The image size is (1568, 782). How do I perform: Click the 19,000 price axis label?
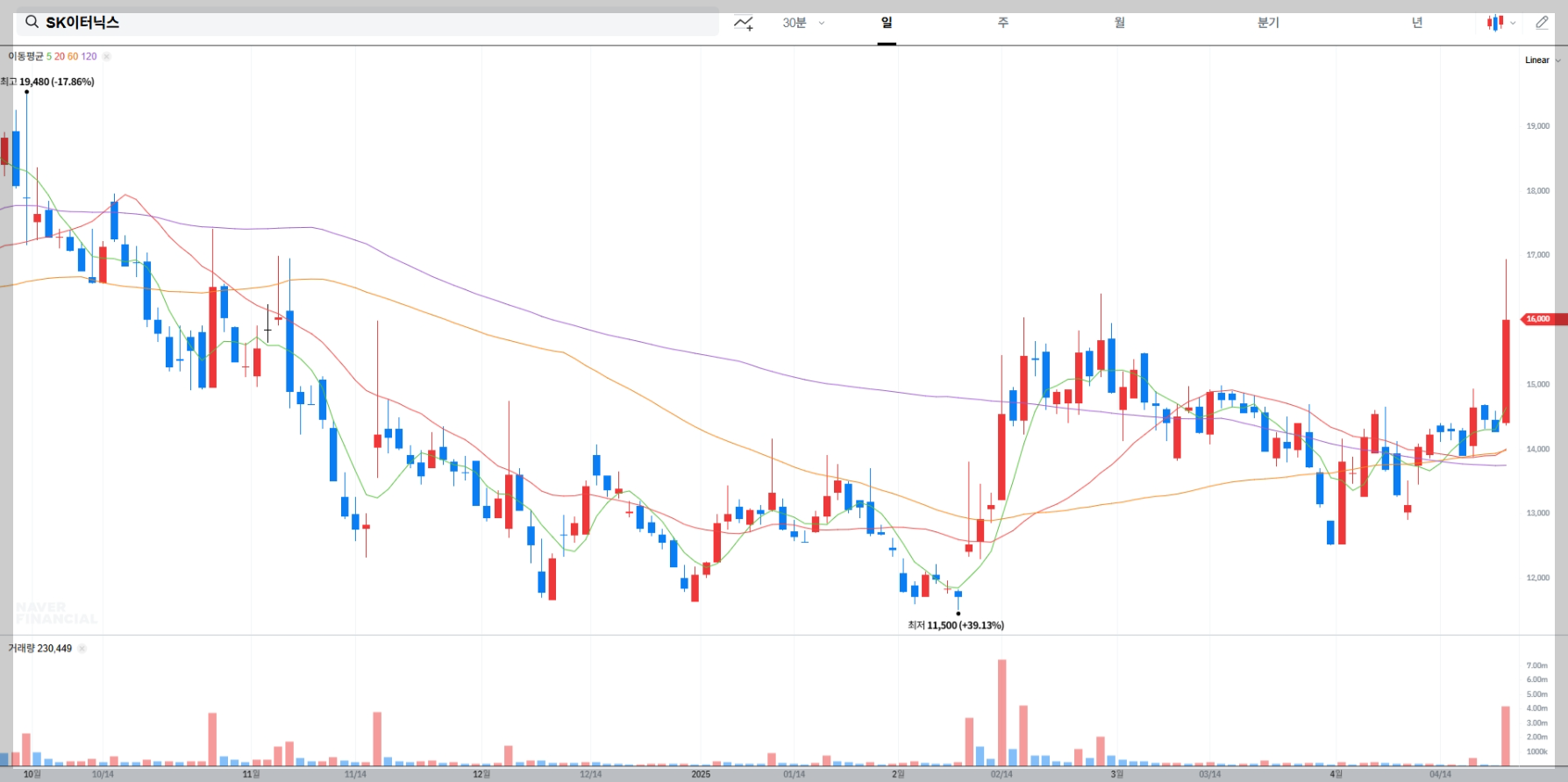point(1537,126)
